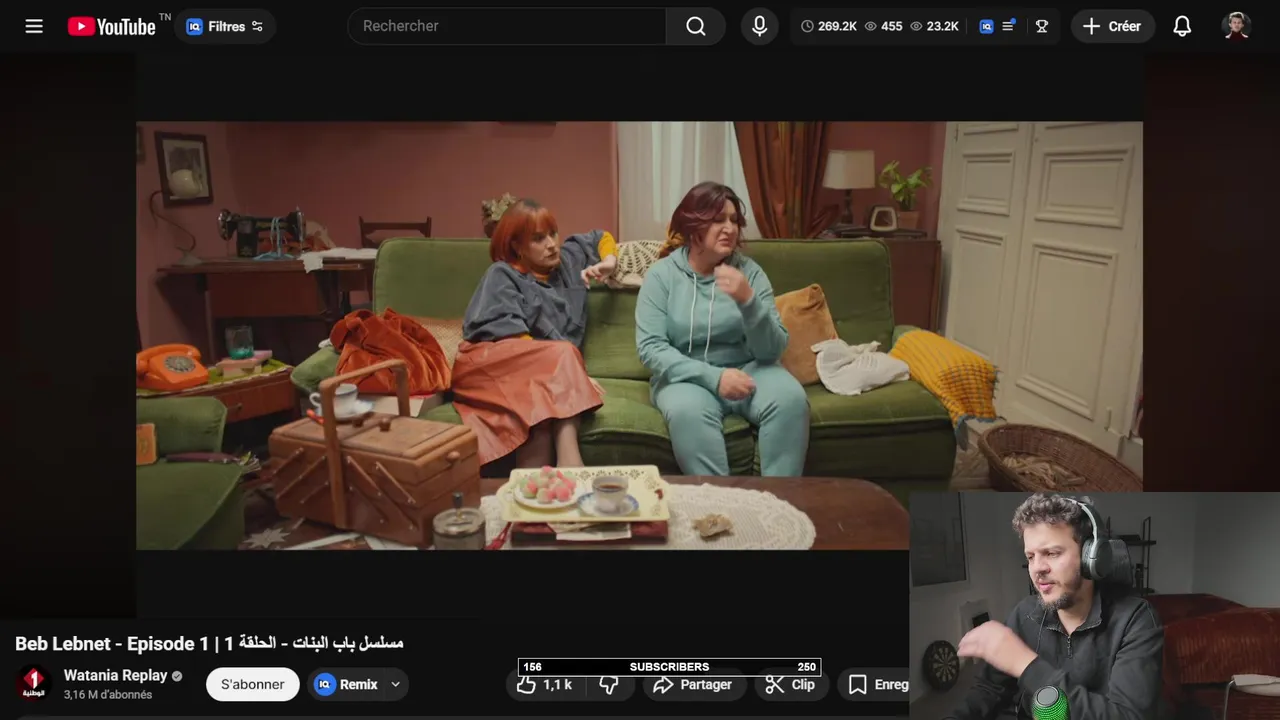Click S'abonner to subscribe
The width and height of the screenshot is (1280, 720).
pyautogui.click(x=252, y=684)
